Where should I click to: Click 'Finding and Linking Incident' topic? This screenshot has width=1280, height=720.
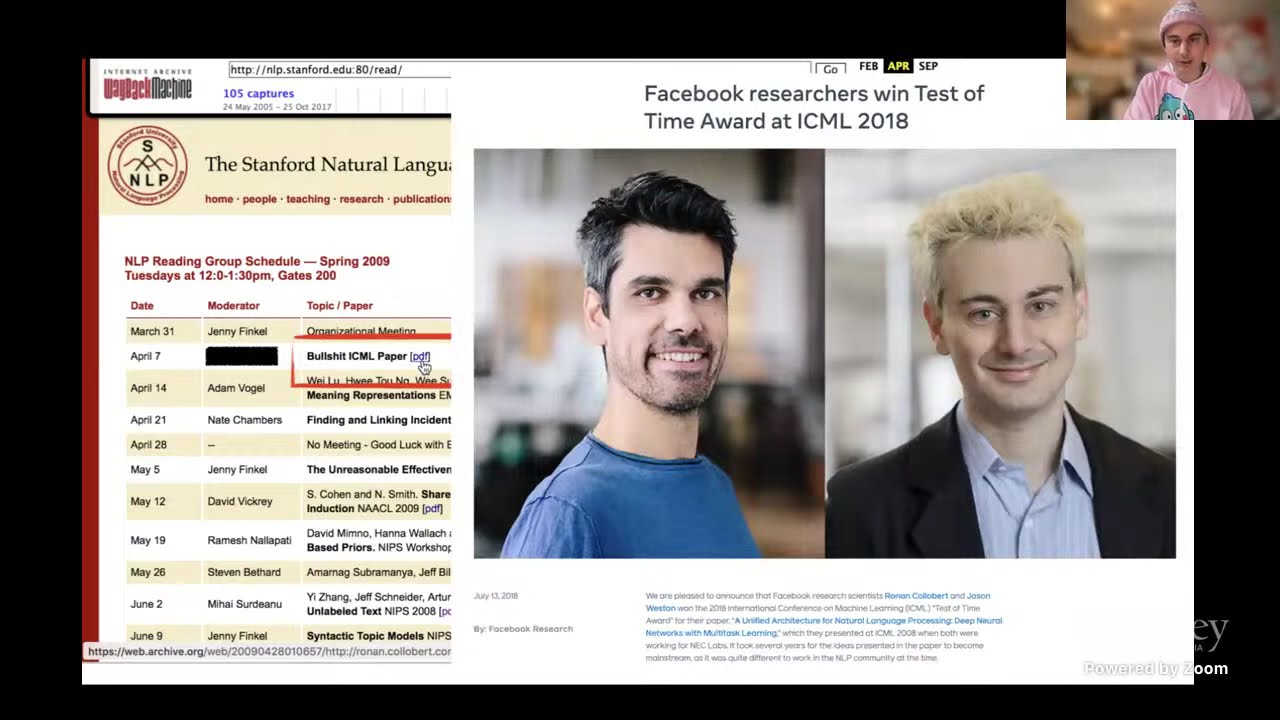click(x=379, y=420)
